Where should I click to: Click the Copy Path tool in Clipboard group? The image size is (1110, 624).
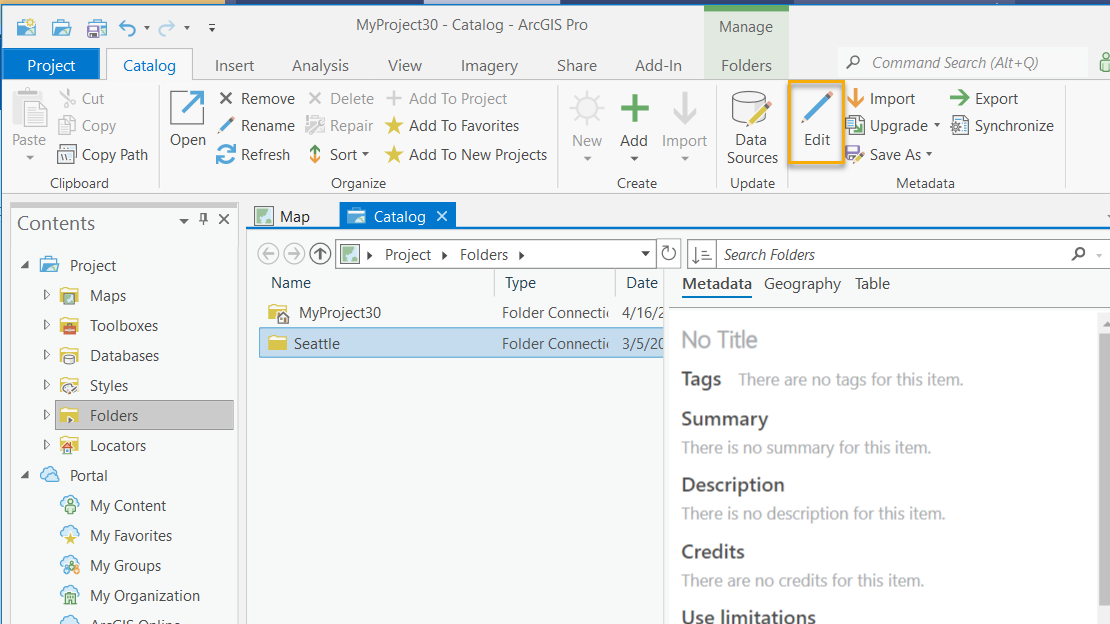(103, 154)
